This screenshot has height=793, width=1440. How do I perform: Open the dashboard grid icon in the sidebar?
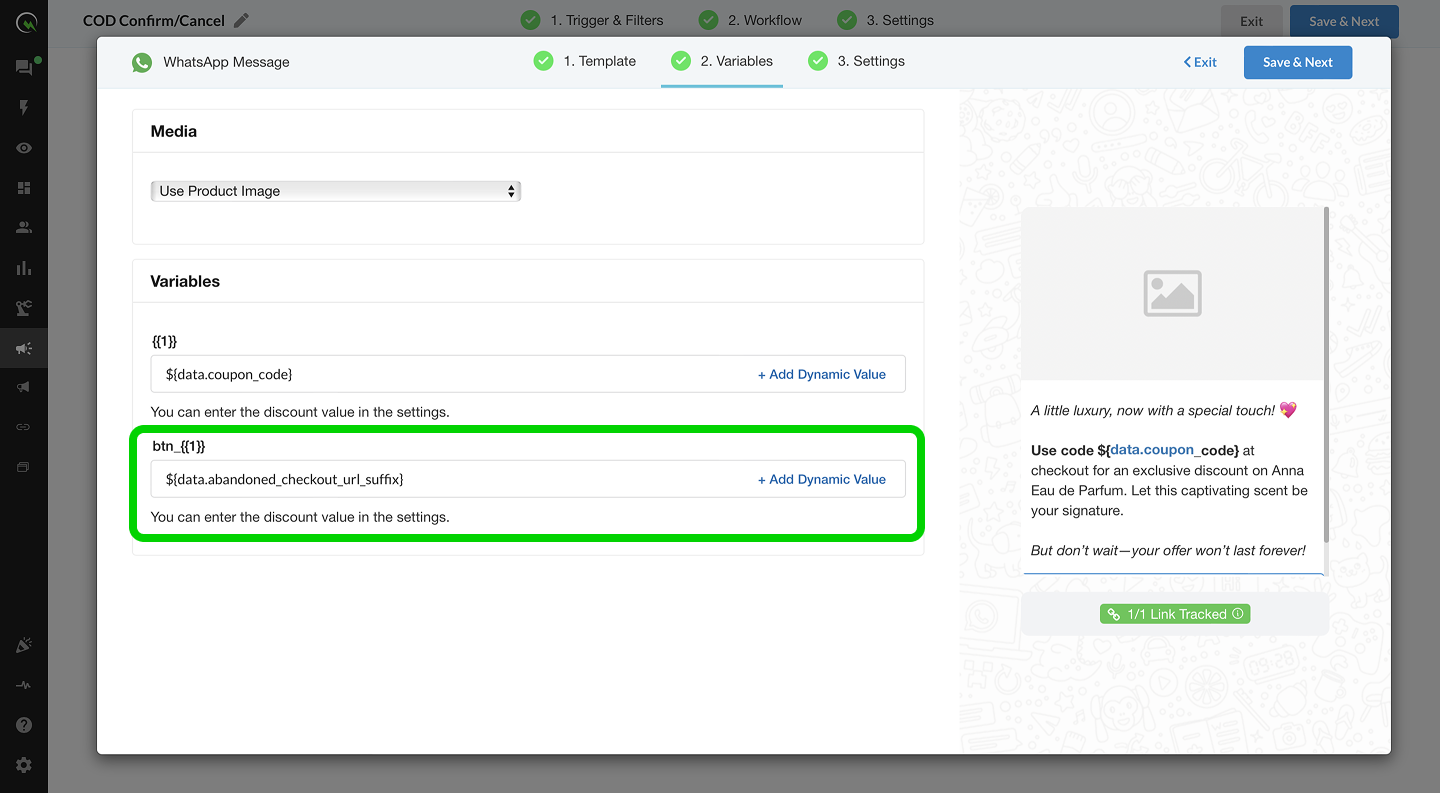pos(24,188)
